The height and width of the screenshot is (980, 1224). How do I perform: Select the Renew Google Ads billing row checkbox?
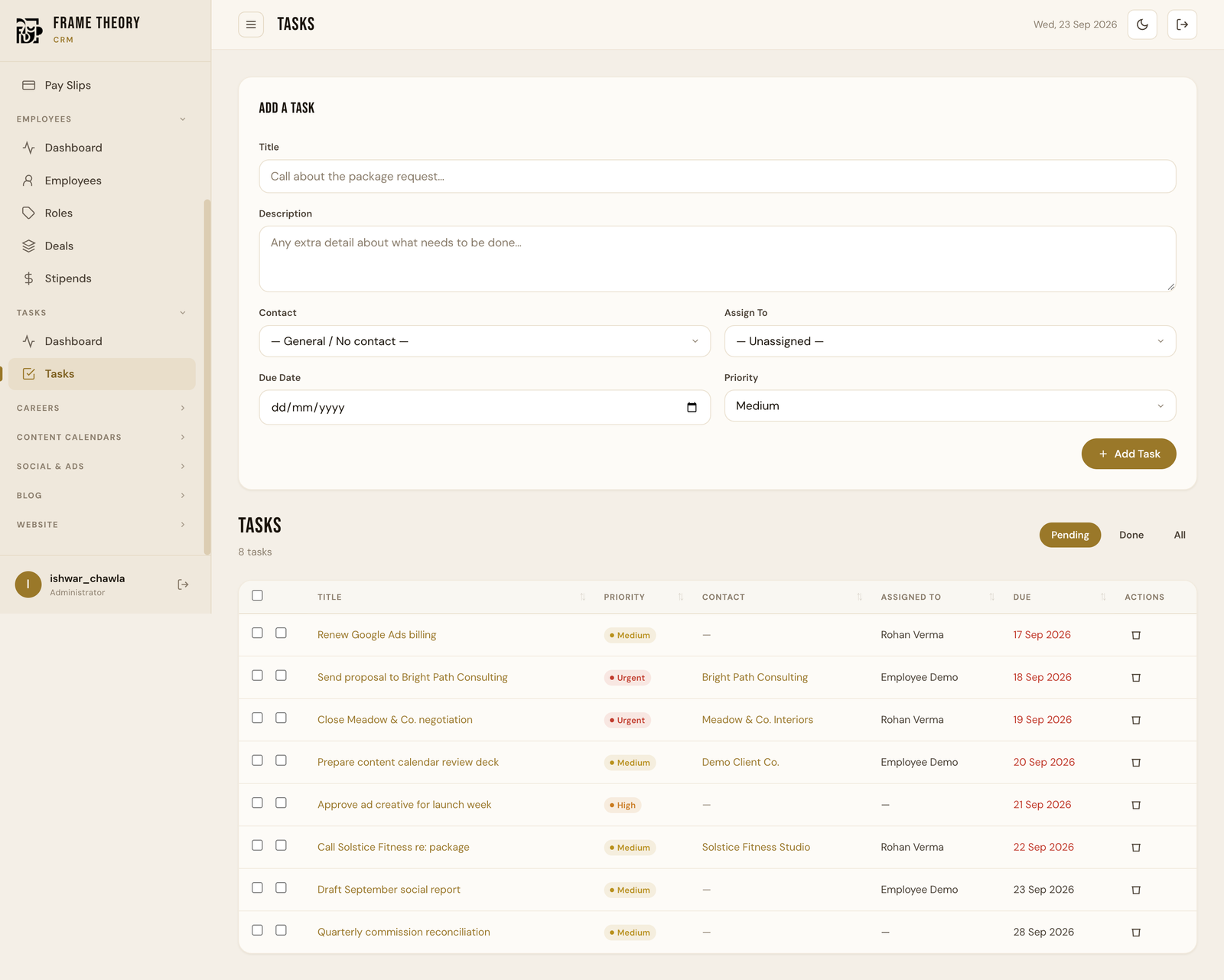257,633
